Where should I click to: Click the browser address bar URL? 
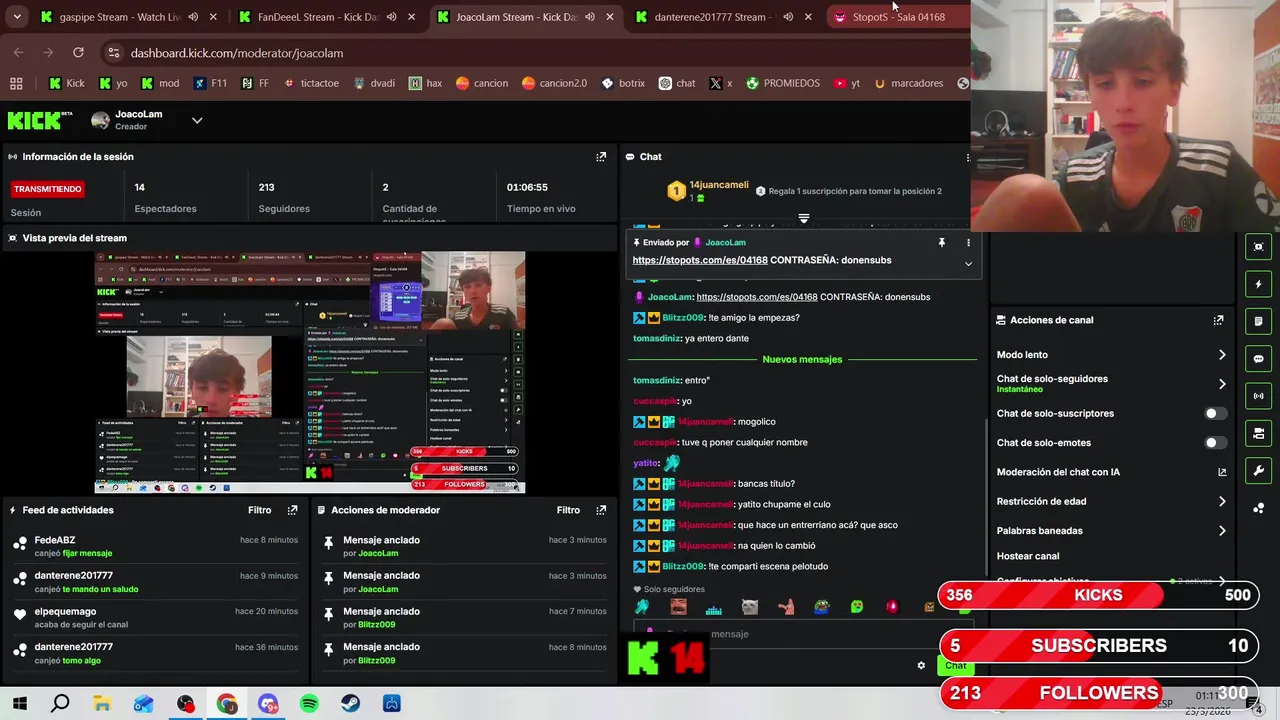click(237, 53)
